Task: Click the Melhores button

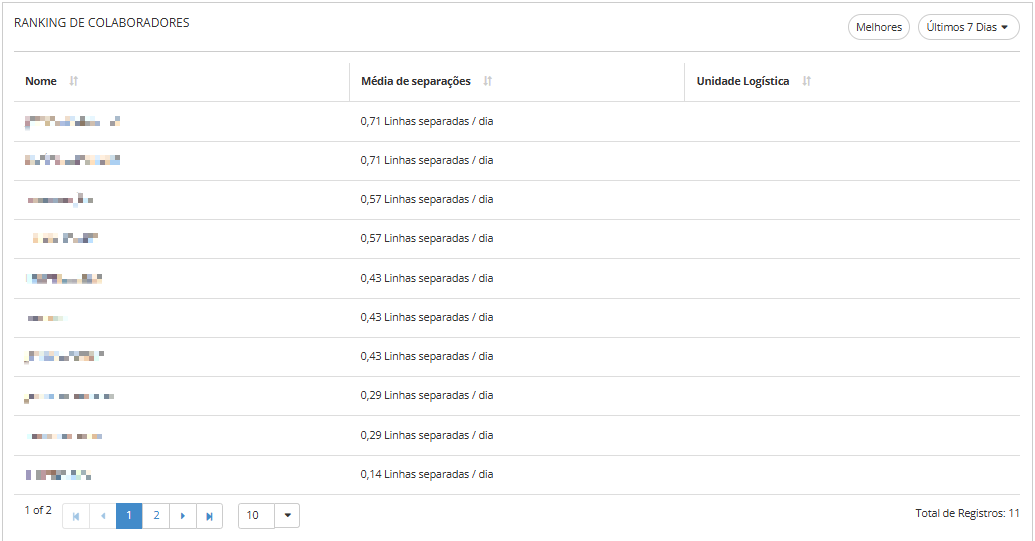Action: click(879, 27)
